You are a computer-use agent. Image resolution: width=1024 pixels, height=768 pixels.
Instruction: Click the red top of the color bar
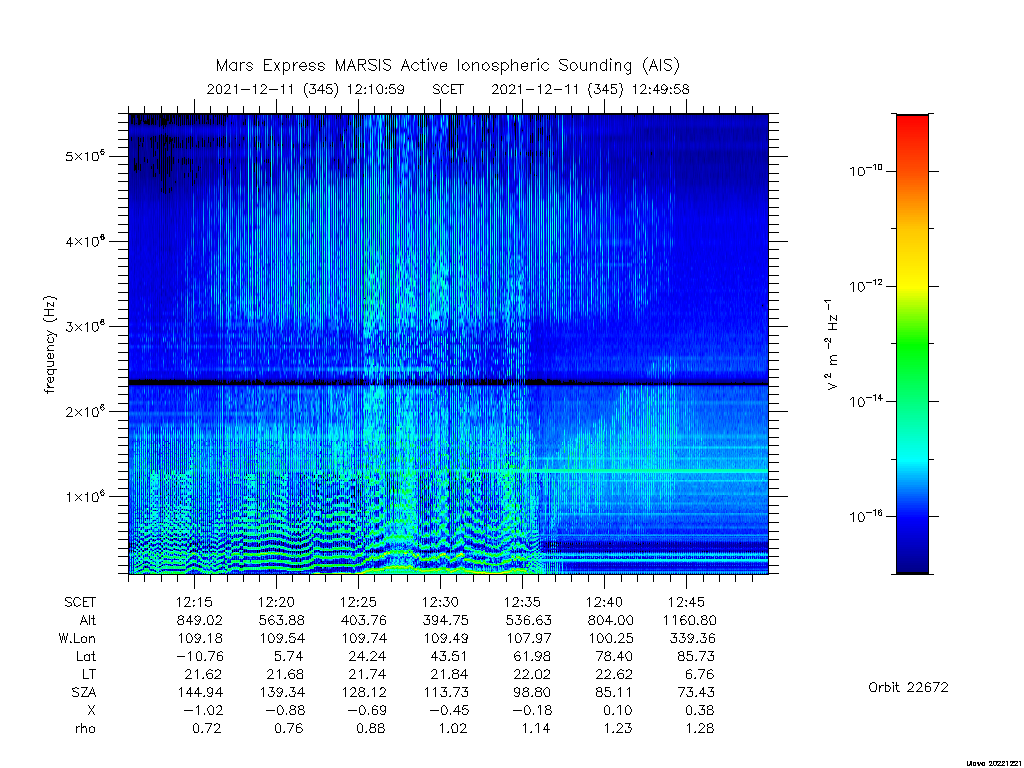point(912,125)
